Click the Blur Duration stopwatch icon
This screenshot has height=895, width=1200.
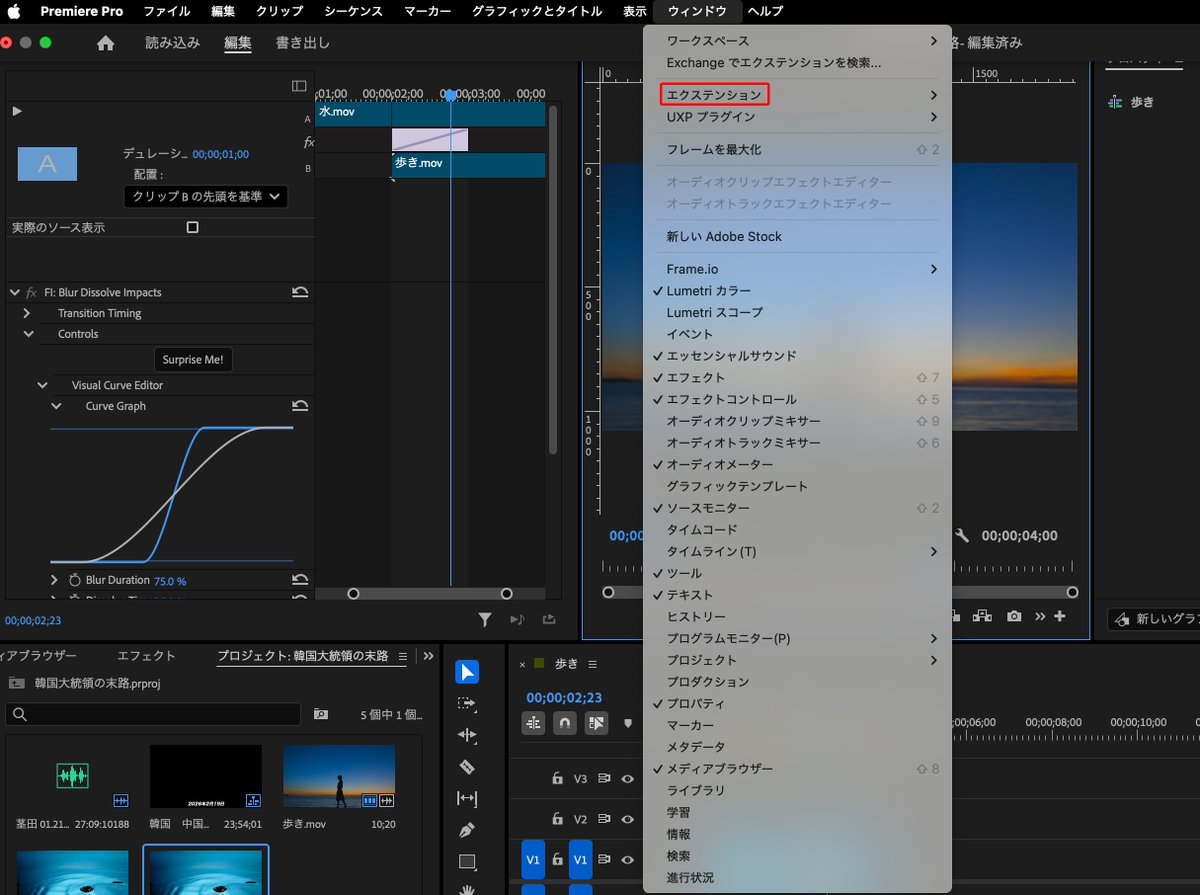pyautogui.click(x=75, y=580)
